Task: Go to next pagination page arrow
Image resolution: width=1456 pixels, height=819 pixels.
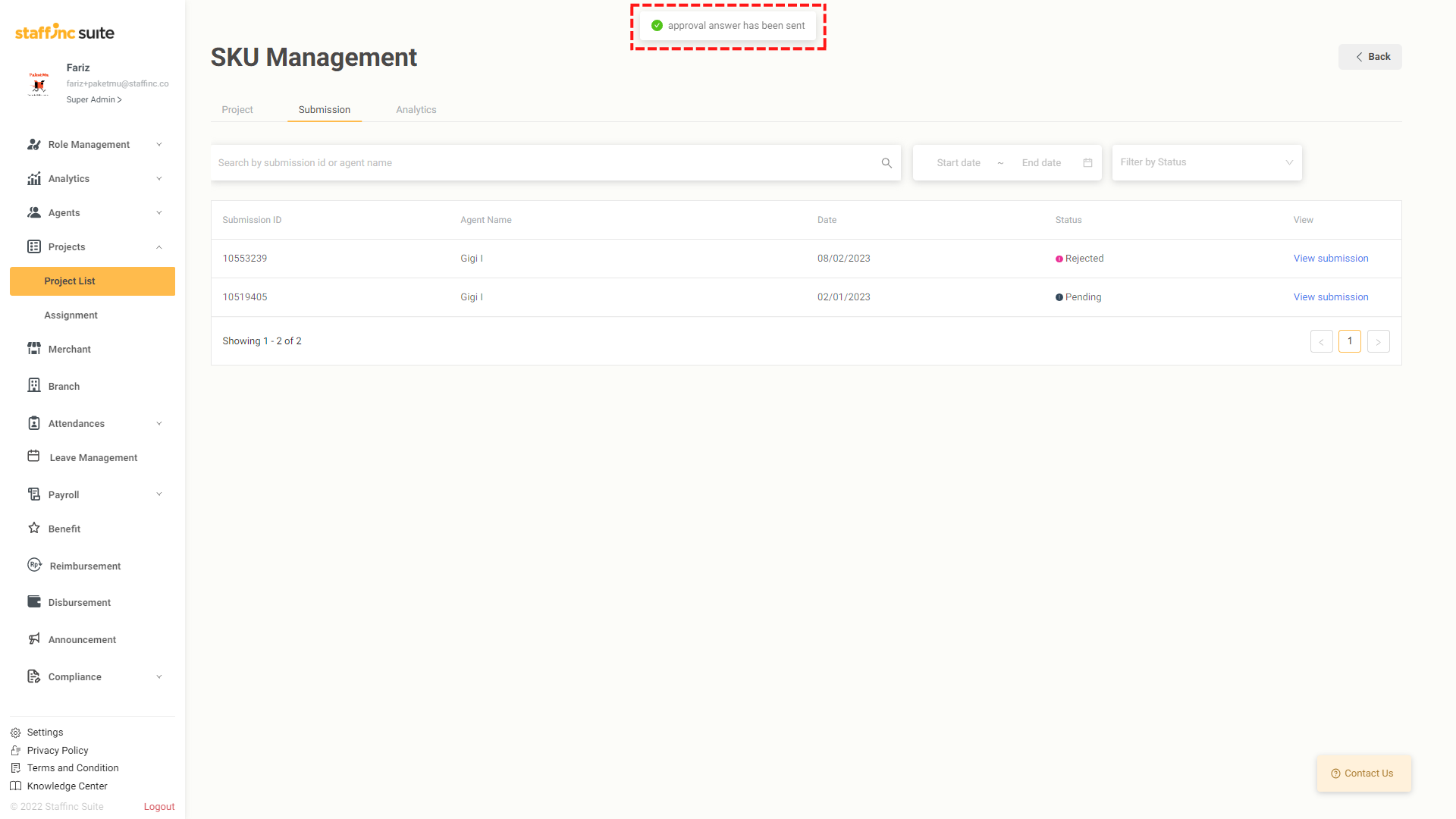Action: (x=1378, y=341)
